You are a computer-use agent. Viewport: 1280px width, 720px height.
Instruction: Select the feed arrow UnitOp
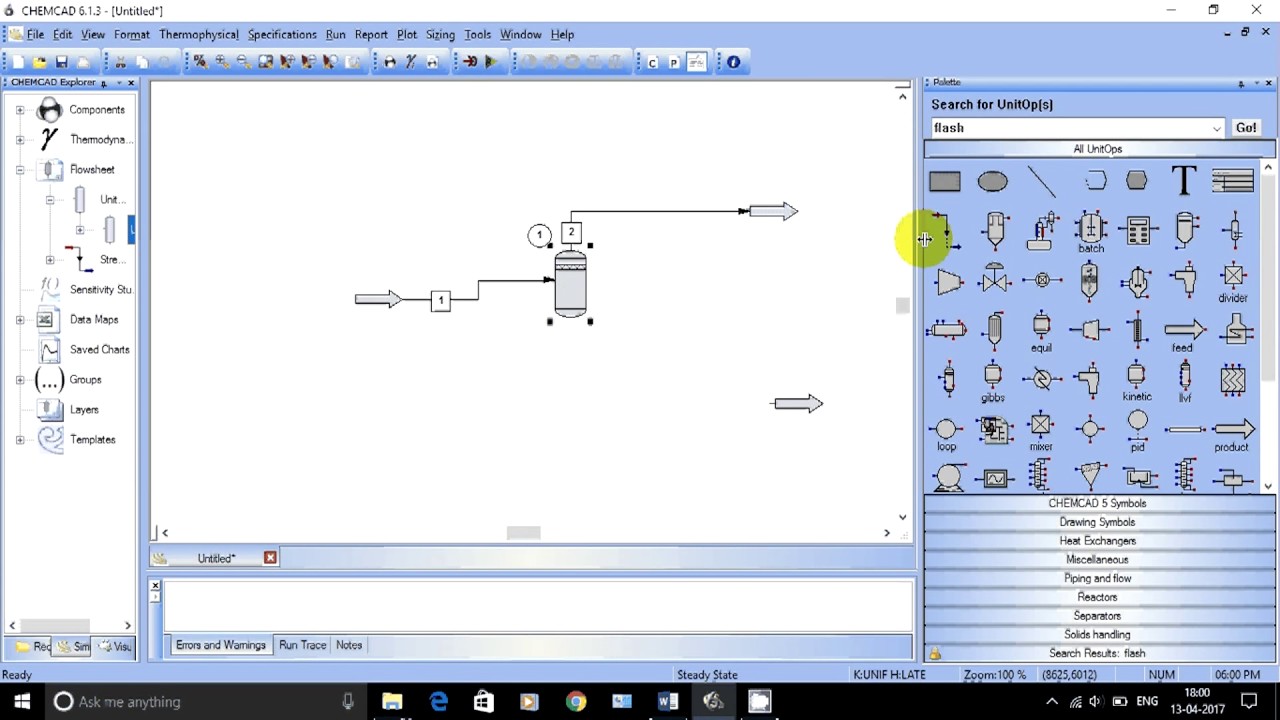click(x=1184, y=333)
